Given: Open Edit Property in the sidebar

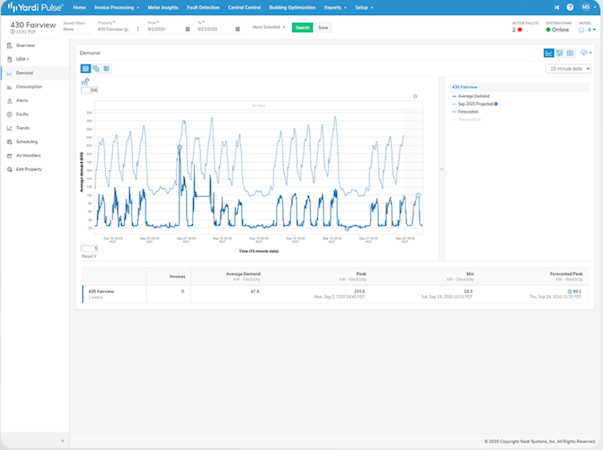Looking at the screenshot, I should 29,169.
